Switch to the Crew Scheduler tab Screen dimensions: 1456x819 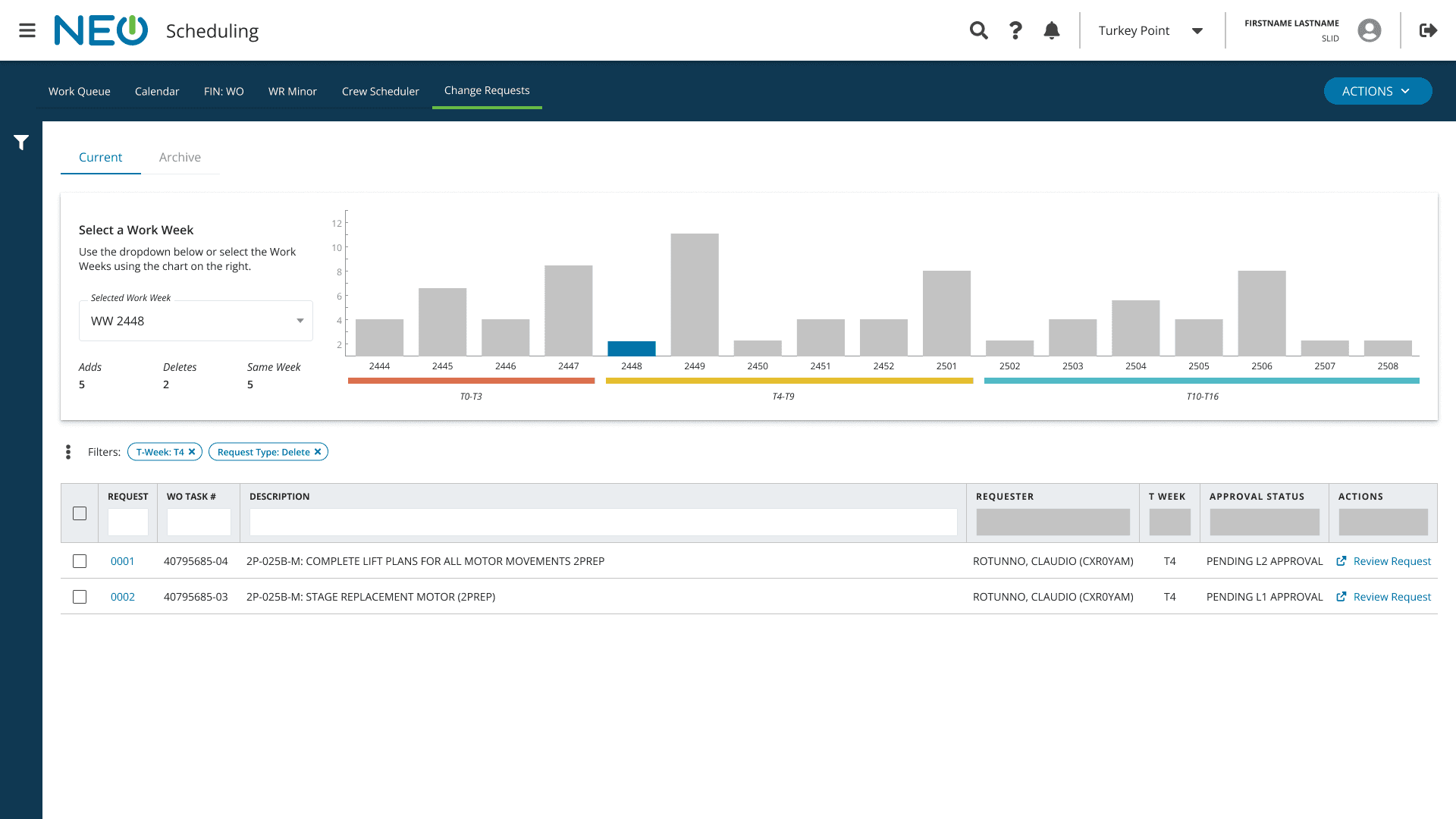380,91
